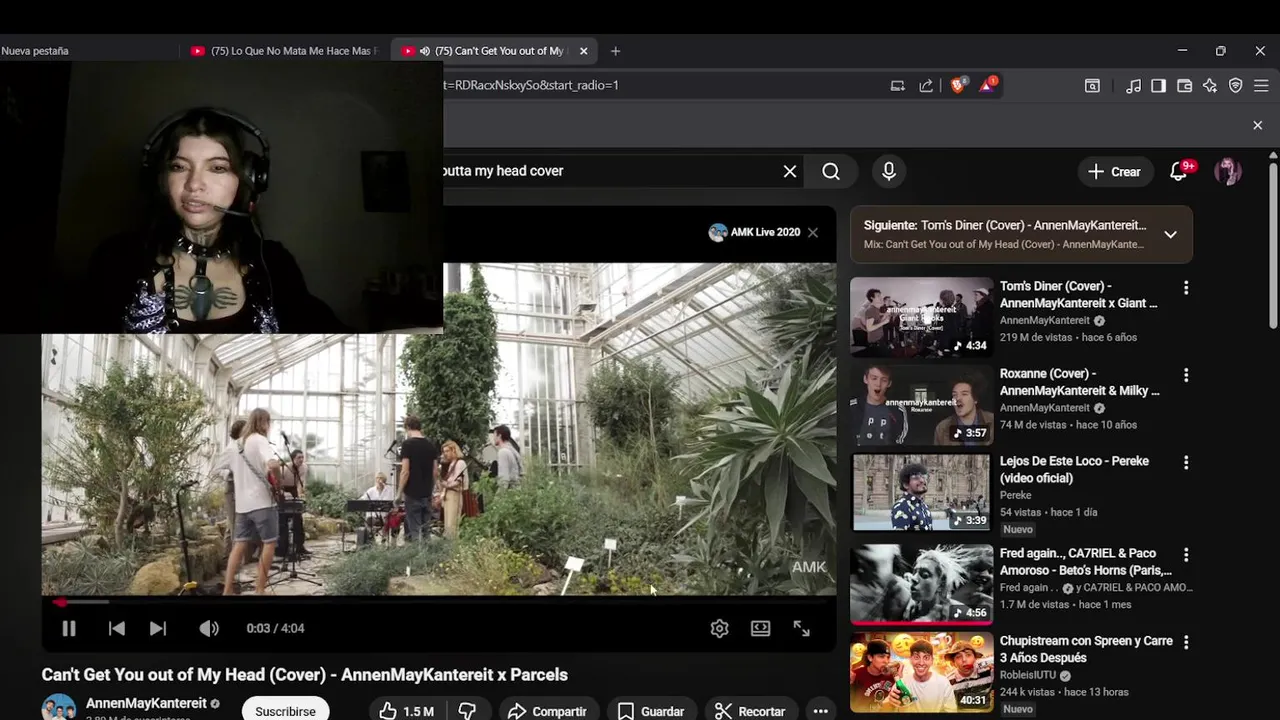The image size is (1280, 720).
Task: Open AMK Live 2020 info card
Action: [755, 232]
